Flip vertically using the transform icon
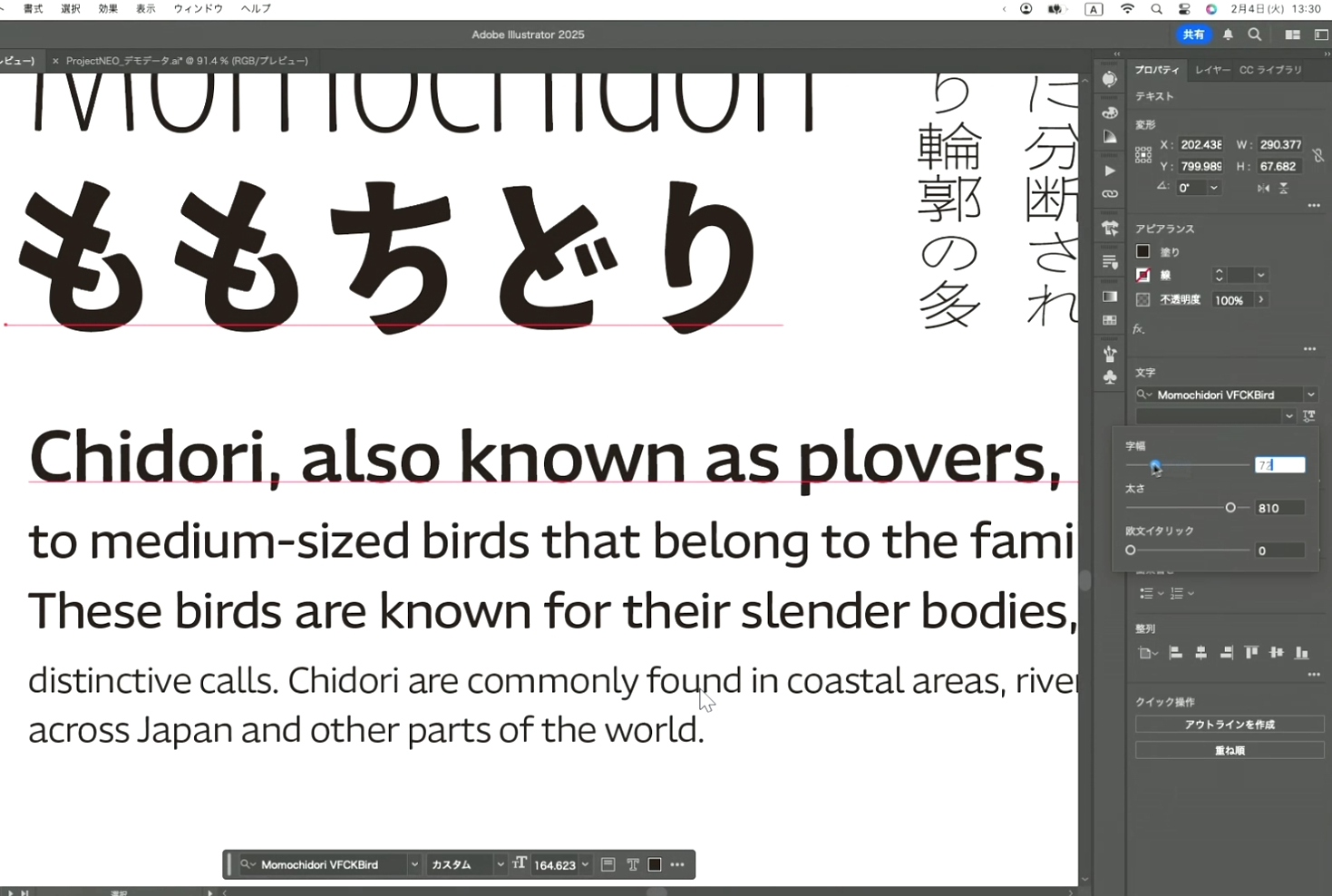 1284,188
